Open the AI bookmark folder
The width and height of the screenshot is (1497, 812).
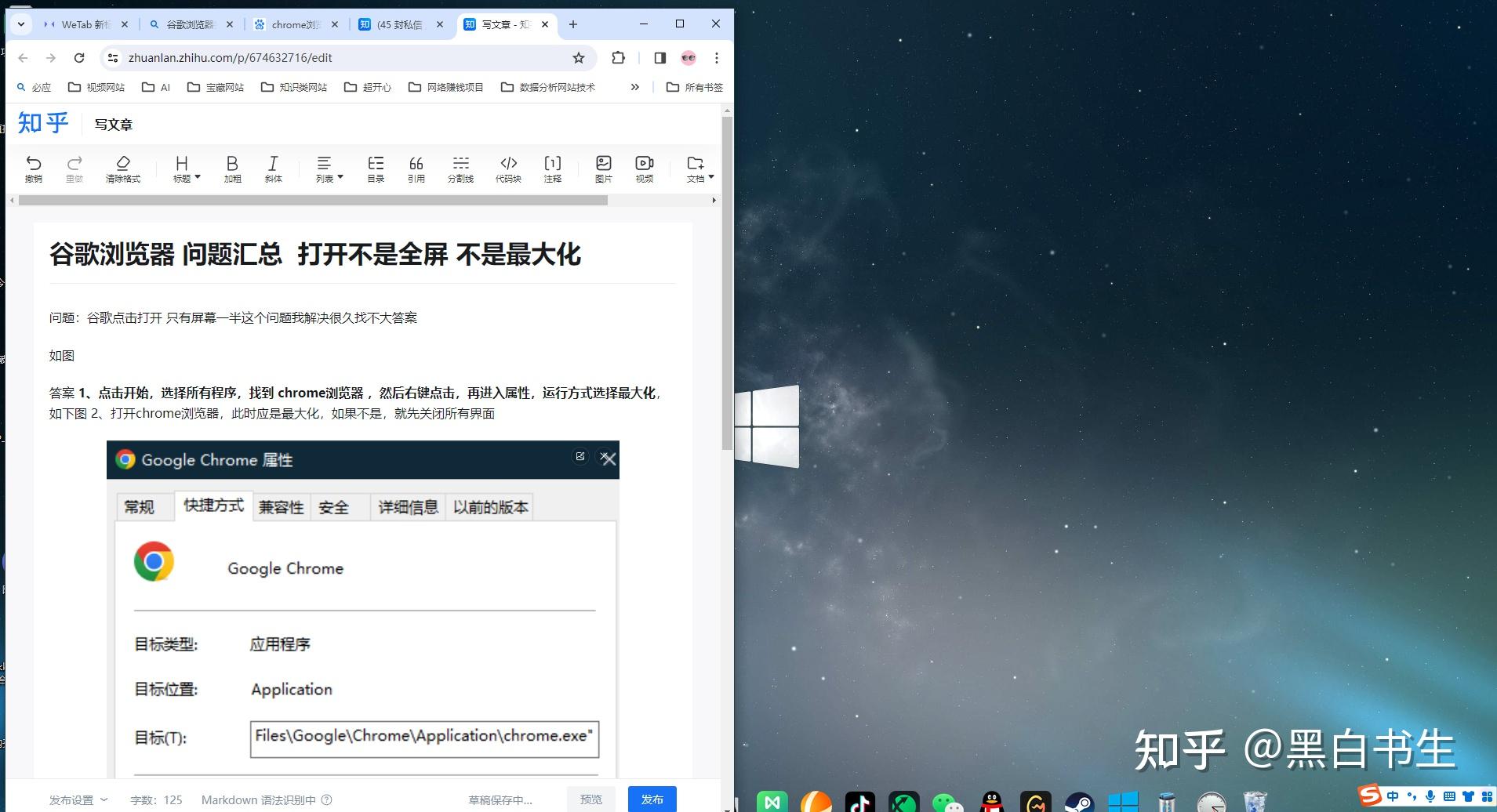156,87
